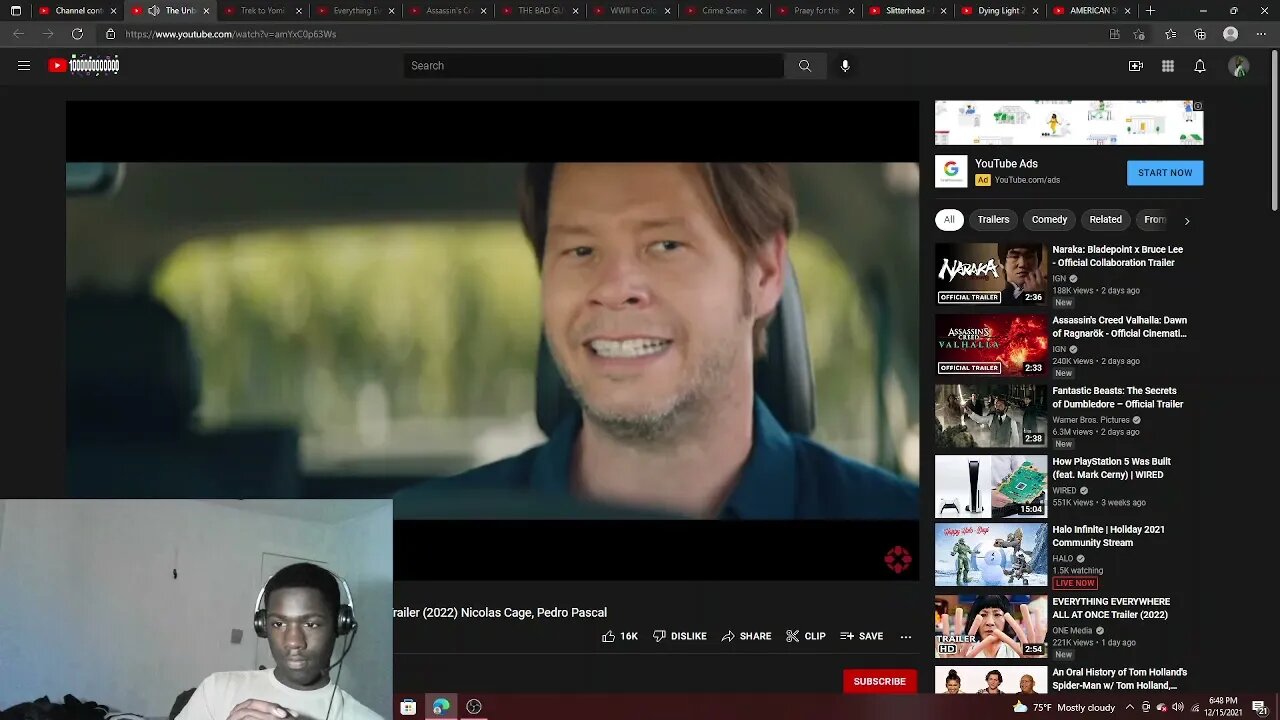The height and width of the screenshot is (720, 1280).
Task: Open the browser profile icon
Action: tap(1231, 34)
